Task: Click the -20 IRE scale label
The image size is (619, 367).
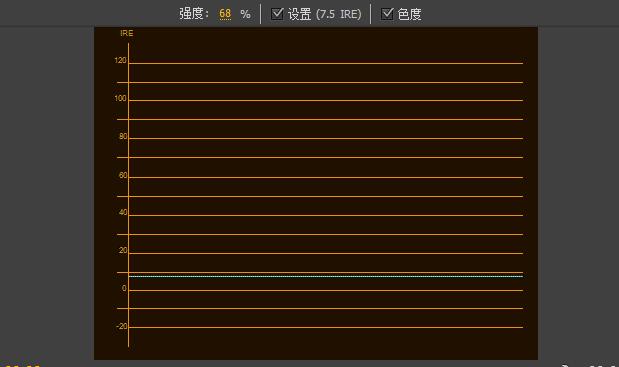Action: pyautogui.click(x=122, y=326)
